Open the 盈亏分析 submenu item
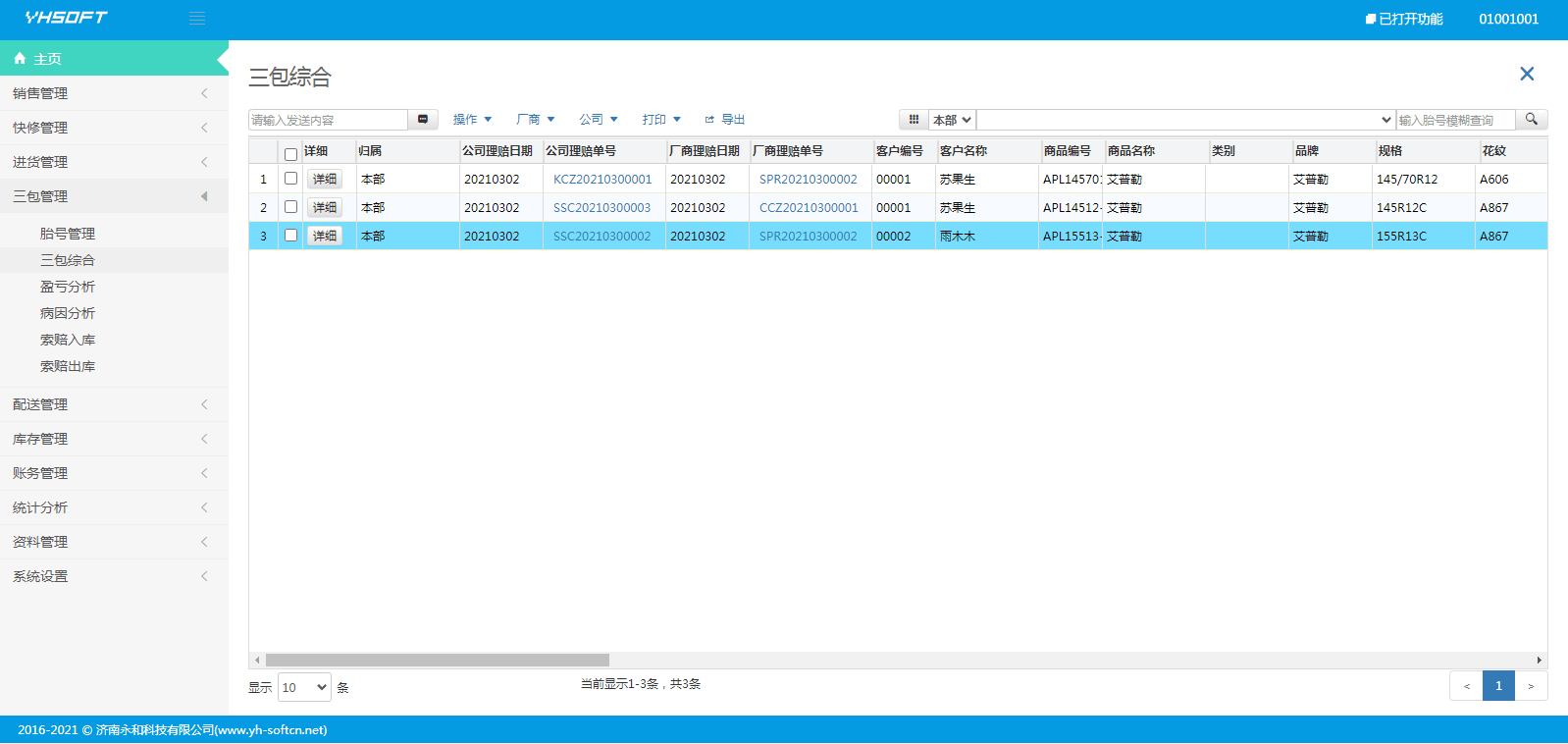Viewport: 1568px width, 744px height. click(68, 287)
